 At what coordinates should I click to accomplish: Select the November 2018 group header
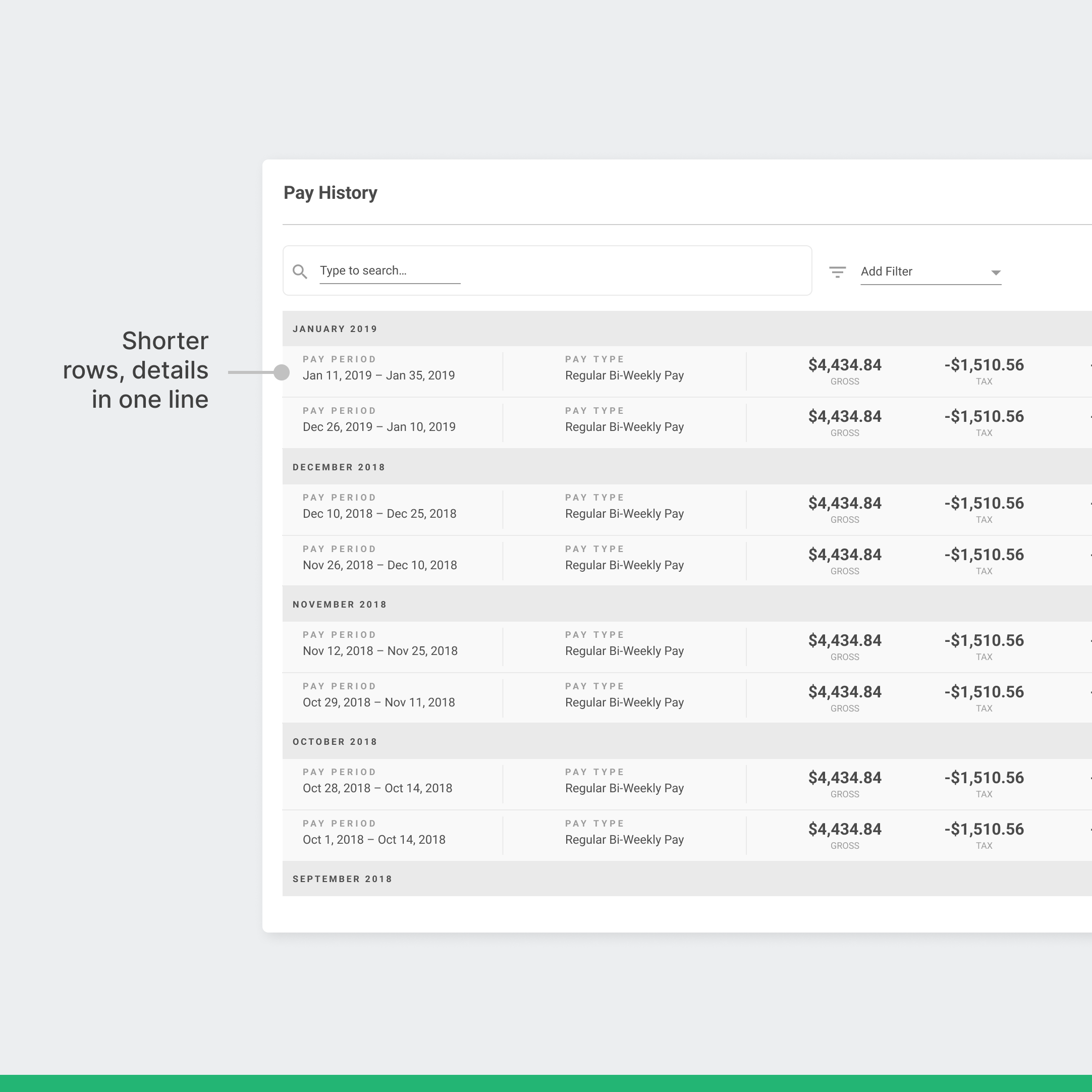click(x=340, y=605)
